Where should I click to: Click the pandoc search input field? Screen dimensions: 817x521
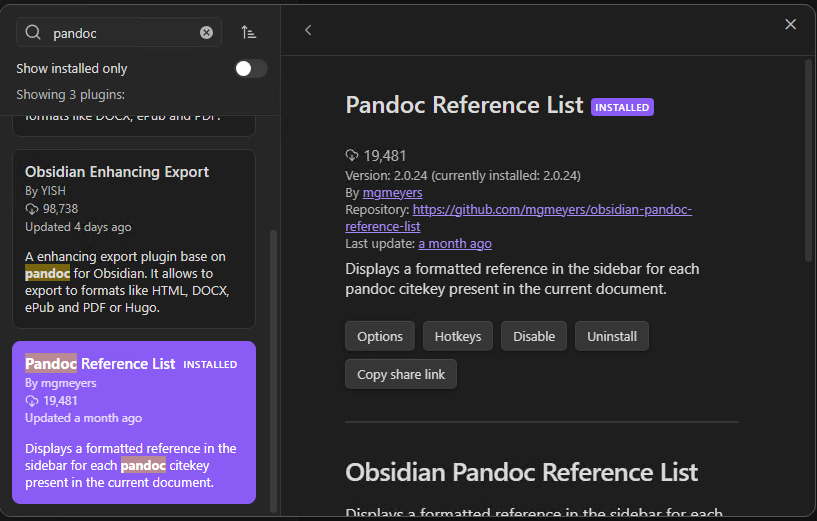pos(119,33)
